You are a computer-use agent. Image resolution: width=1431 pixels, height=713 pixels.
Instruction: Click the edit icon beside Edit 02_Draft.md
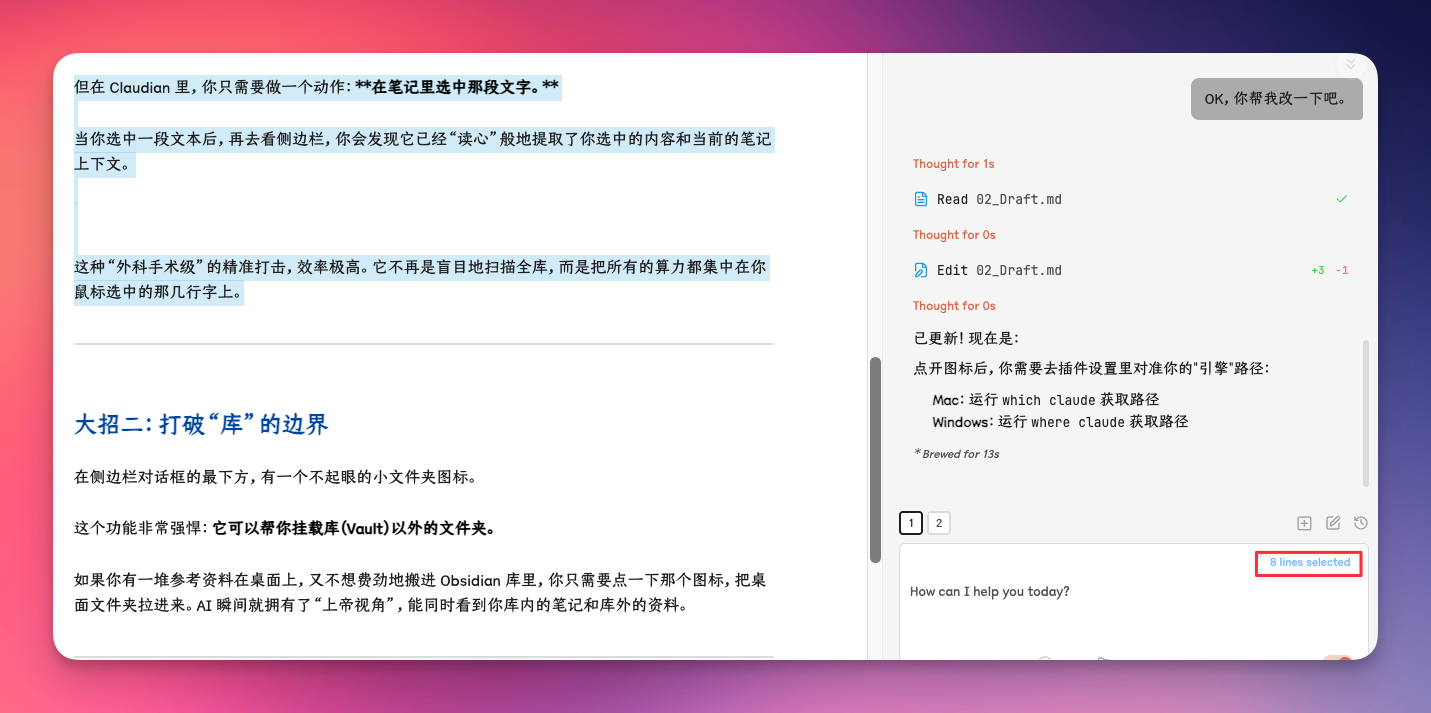coord(921,269)
